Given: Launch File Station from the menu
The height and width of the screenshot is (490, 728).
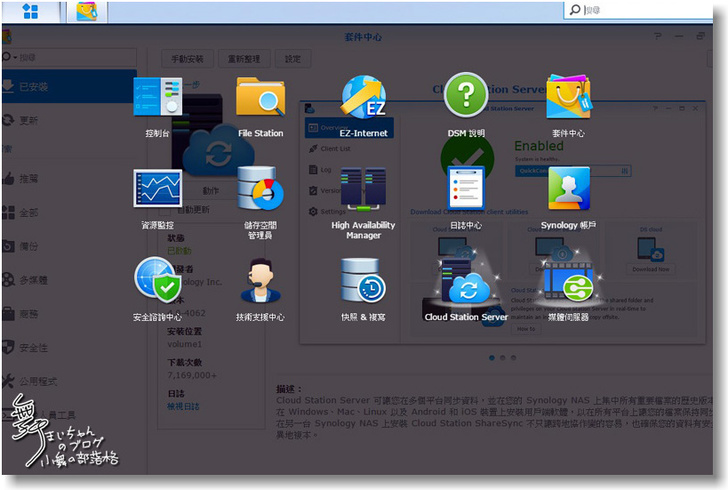Looking at the screenshot, I should point(260,98).
